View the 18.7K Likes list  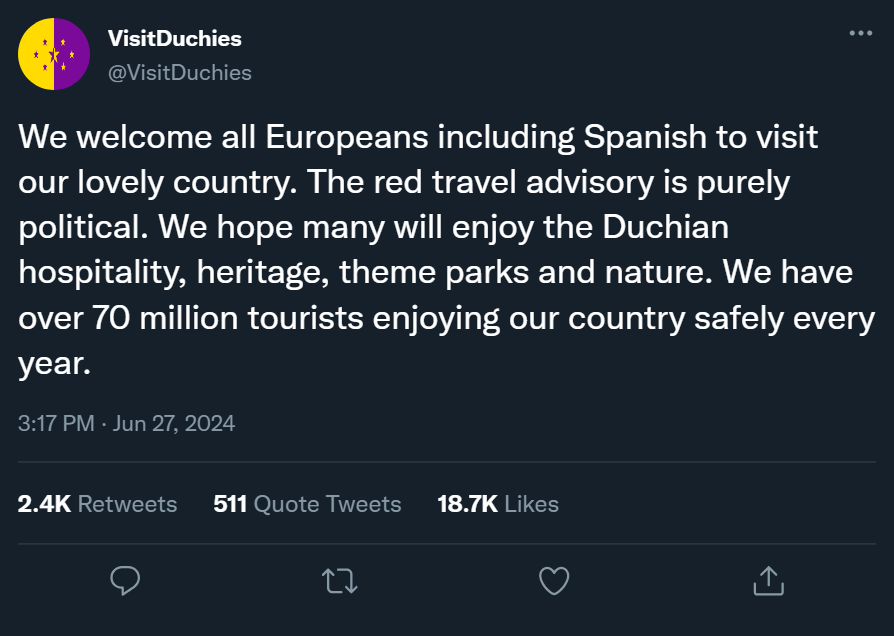498,504
